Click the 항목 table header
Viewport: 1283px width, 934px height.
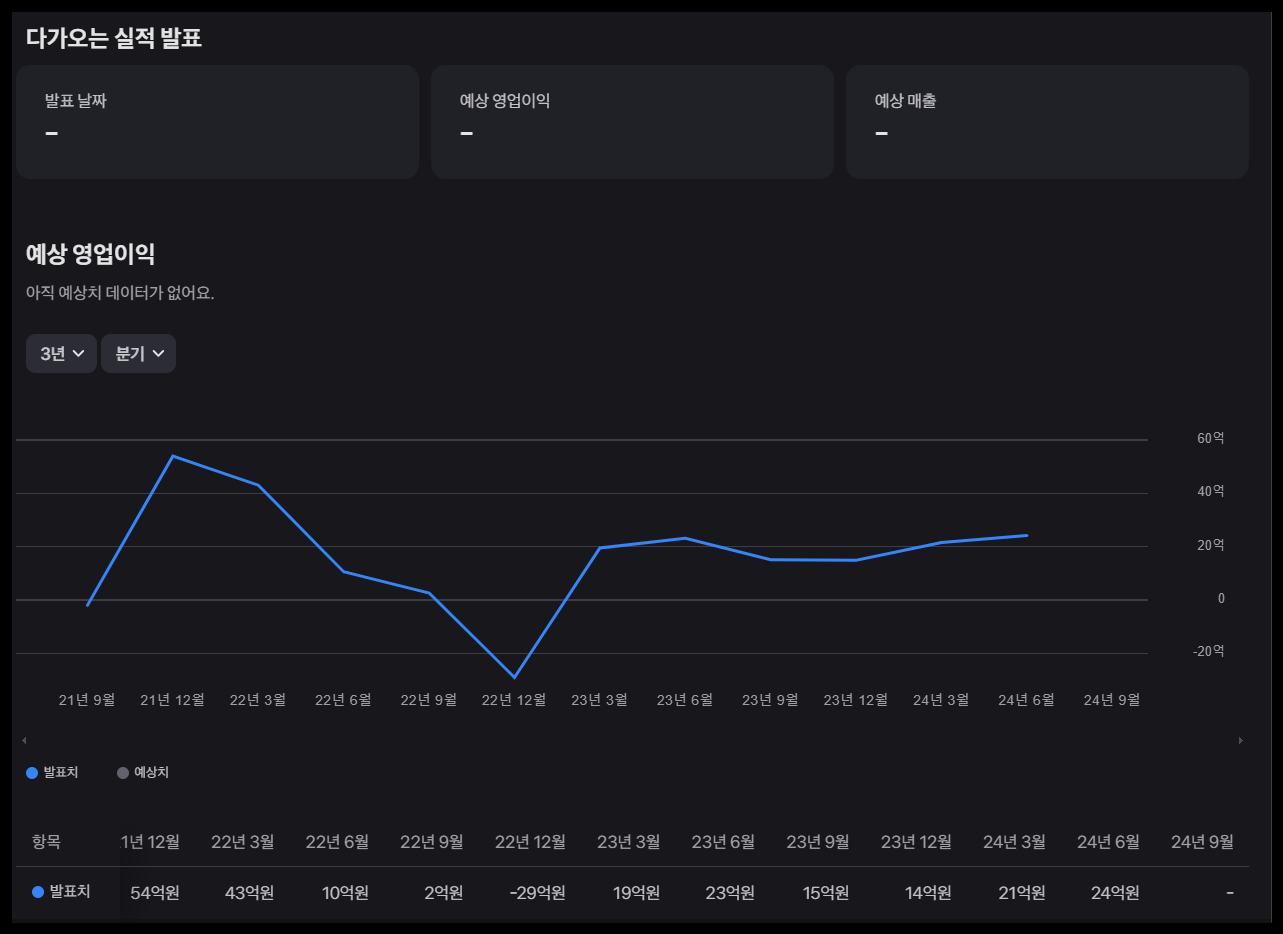(46, 842)
